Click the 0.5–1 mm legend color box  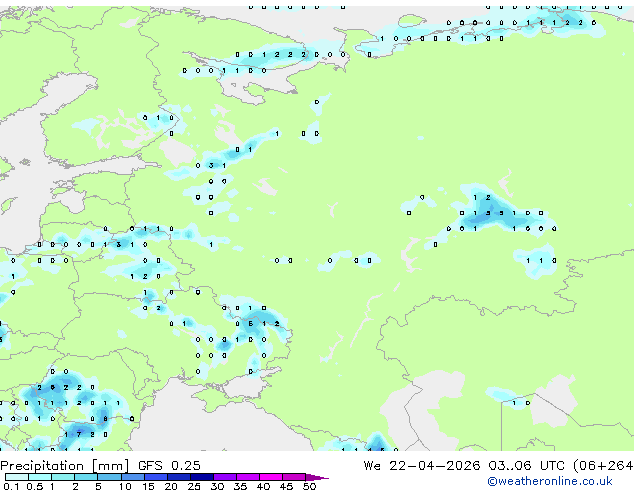(x=40, y=477)
